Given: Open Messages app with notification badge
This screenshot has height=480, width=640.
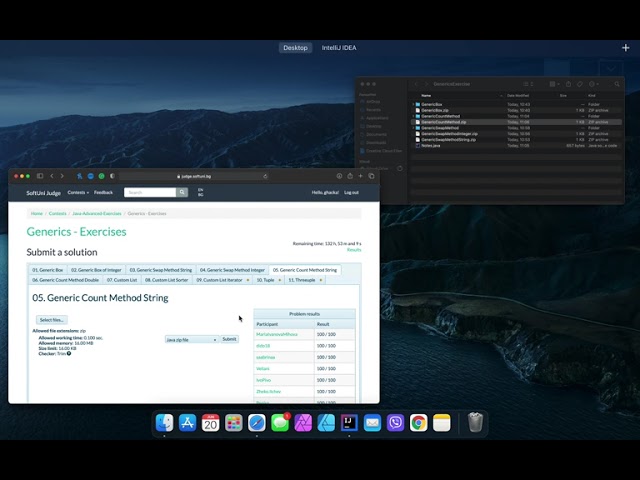Looking at the screenshot, I should (x=280, y=423).
